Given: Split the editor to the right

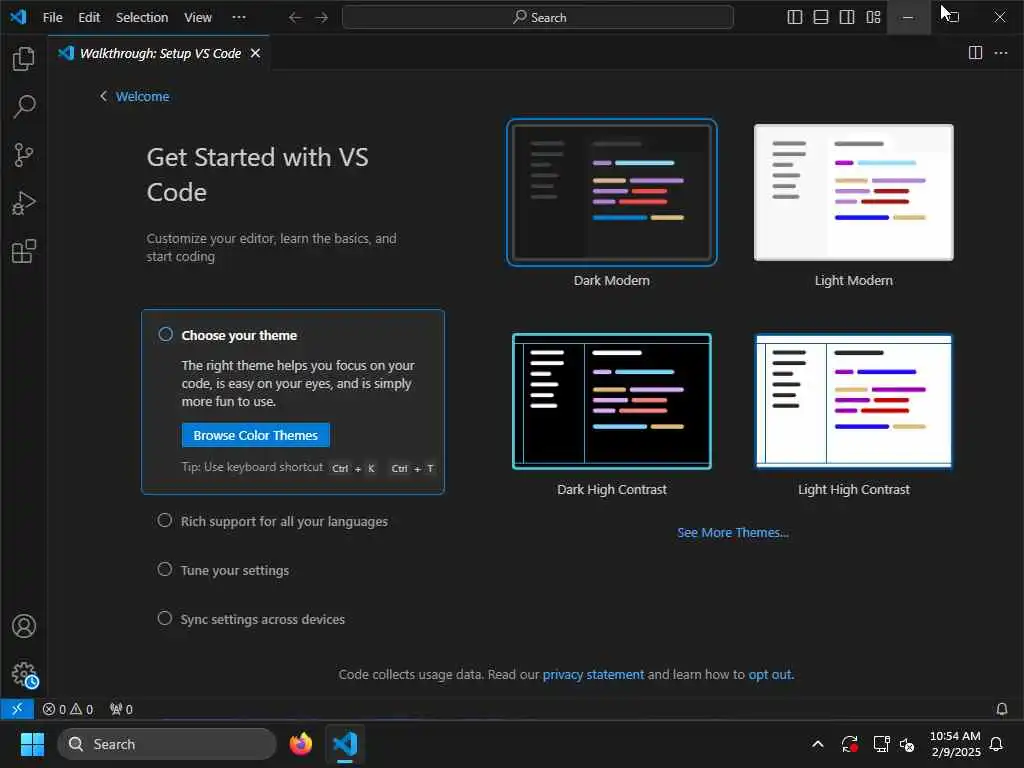Looking at the screenshot, I should click(x=975, y=53).
